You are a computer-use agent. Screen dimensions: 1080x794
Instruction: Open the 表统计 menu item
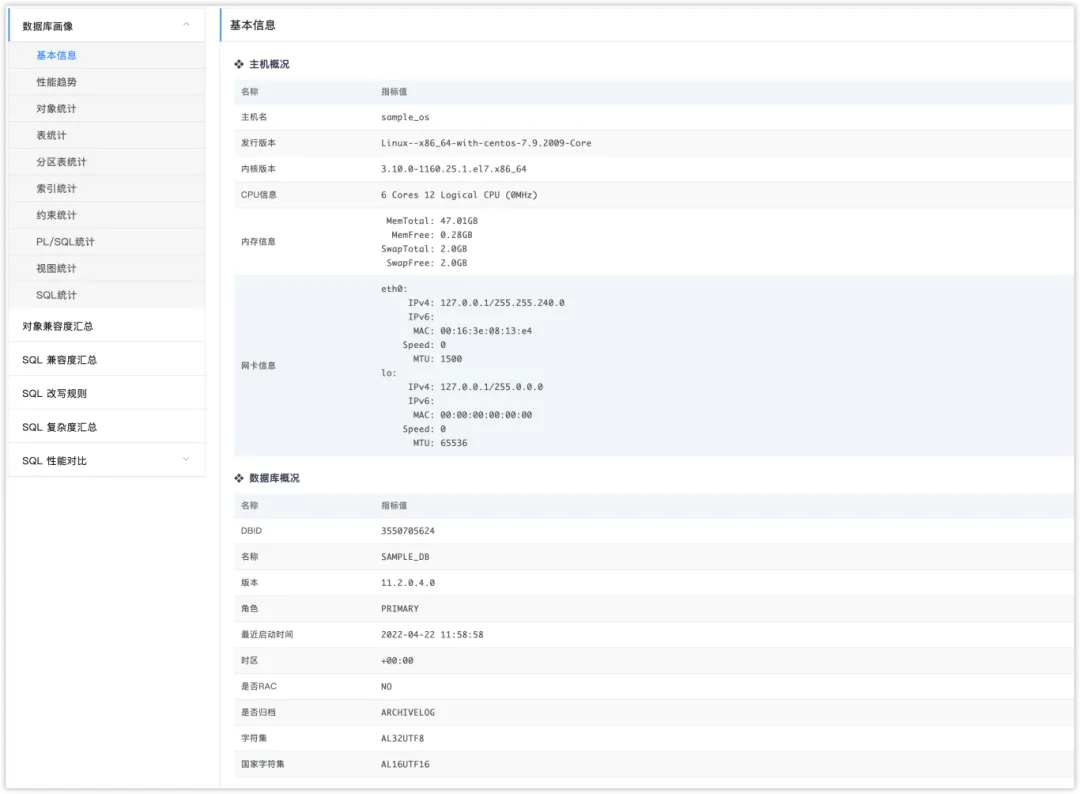click(x=51, y=135)
